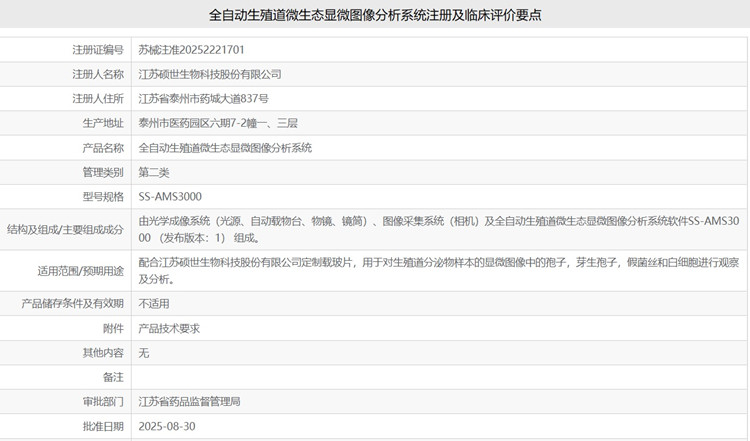Select the 第二类 management category value
The image size is (750, 441).
154,172
